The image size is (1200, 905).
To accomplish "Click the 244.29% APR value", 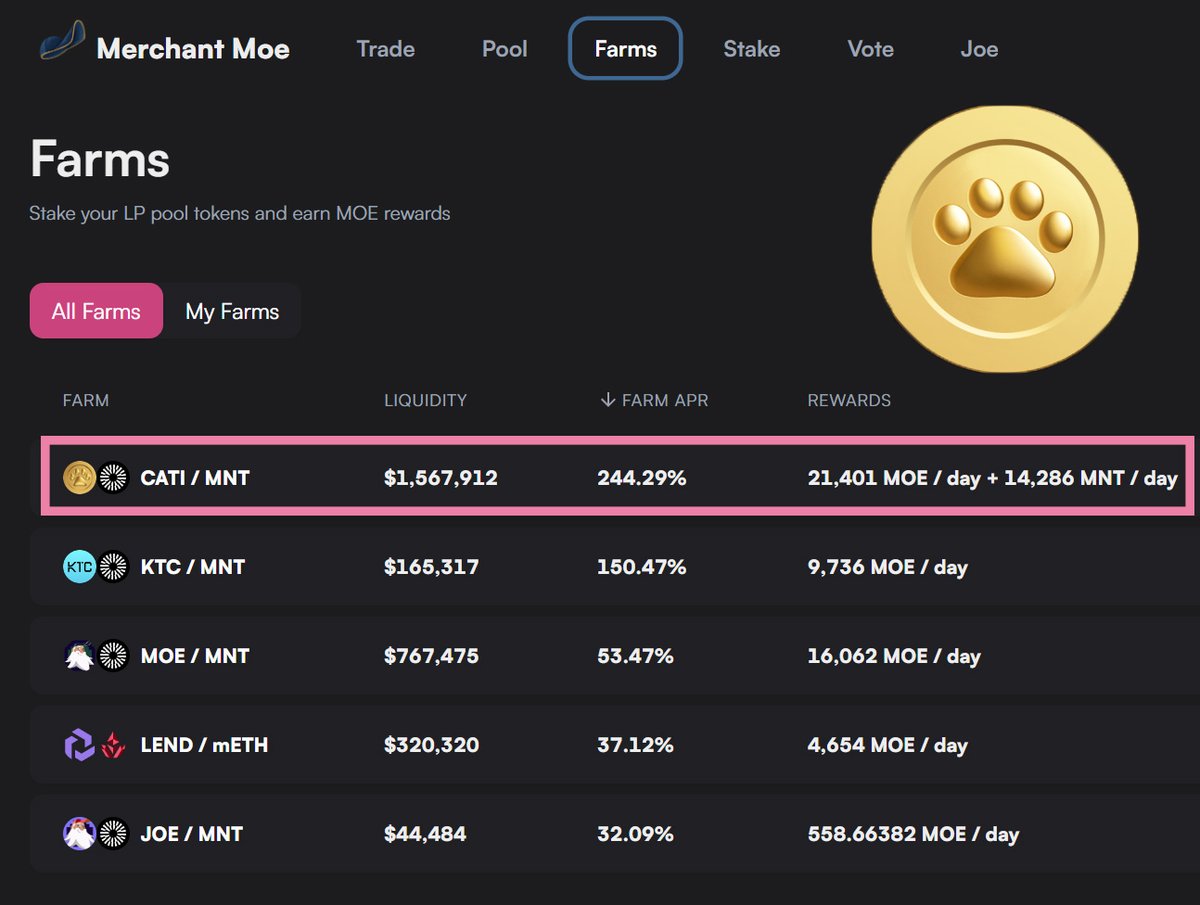I will tap(642, 478).
